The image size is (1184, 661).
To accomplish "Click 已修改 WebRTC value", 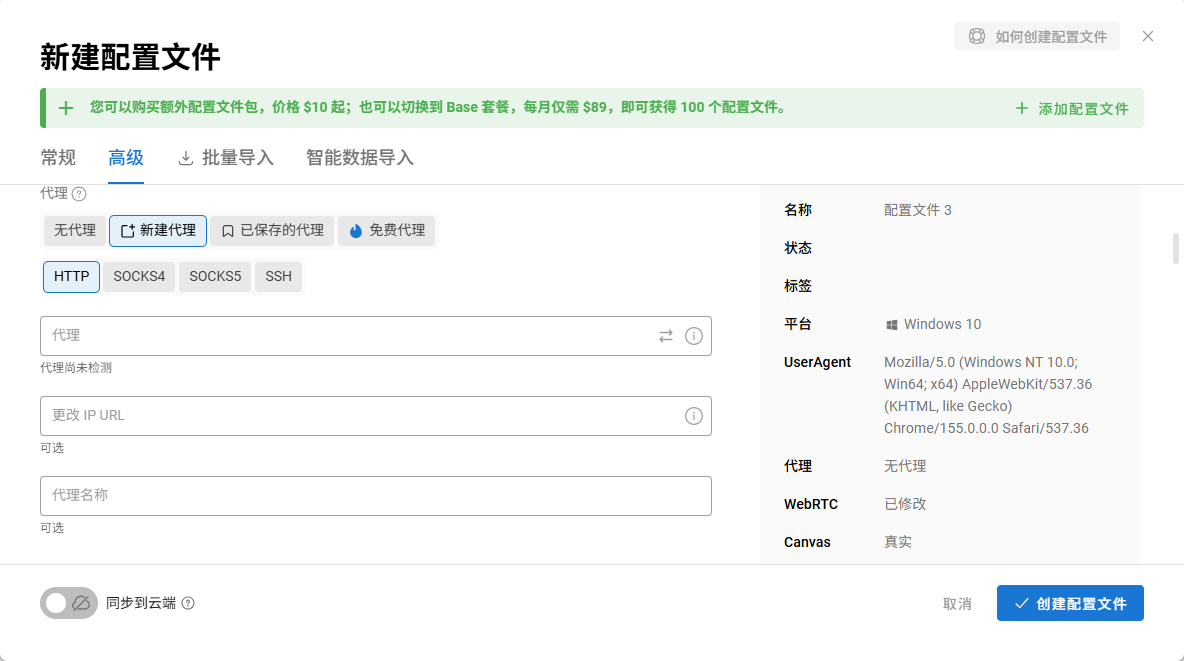I will tap(905, 504).
